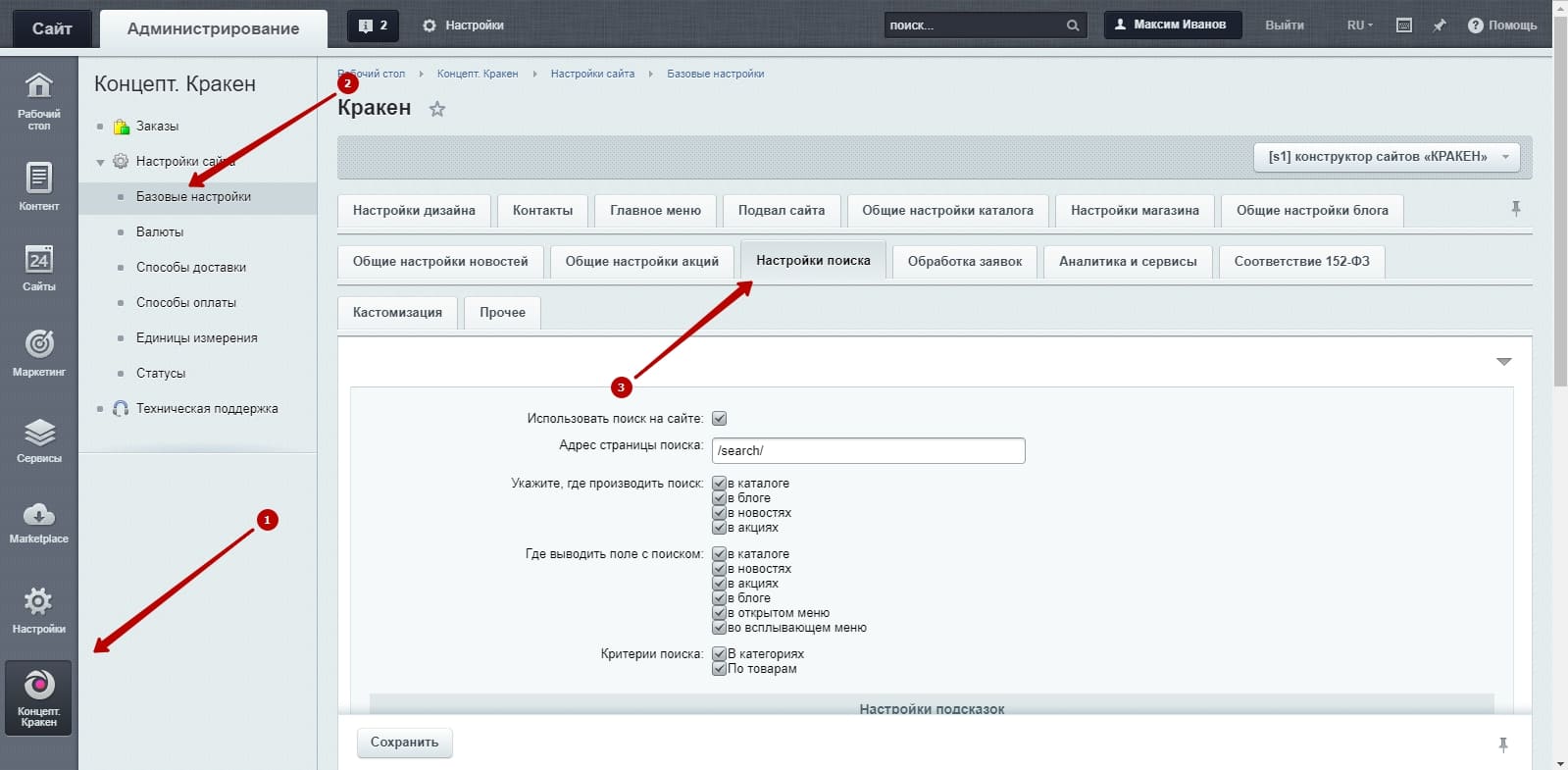This screenshot has width=1568, height=770.
Task: Toggle 'в новостях' under Где выводить поле с поиском
Action: 719,569
